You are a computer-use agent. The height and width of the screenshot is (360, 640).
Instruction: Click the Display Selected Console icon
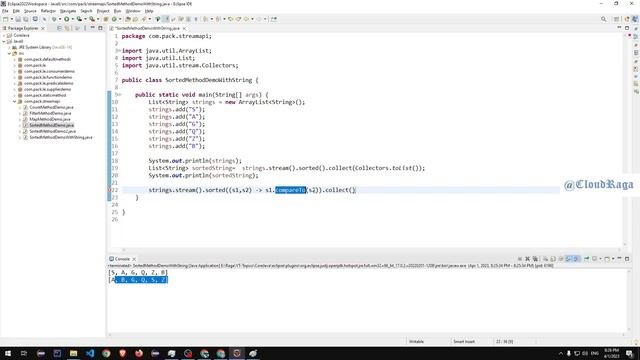coord(594,259)
